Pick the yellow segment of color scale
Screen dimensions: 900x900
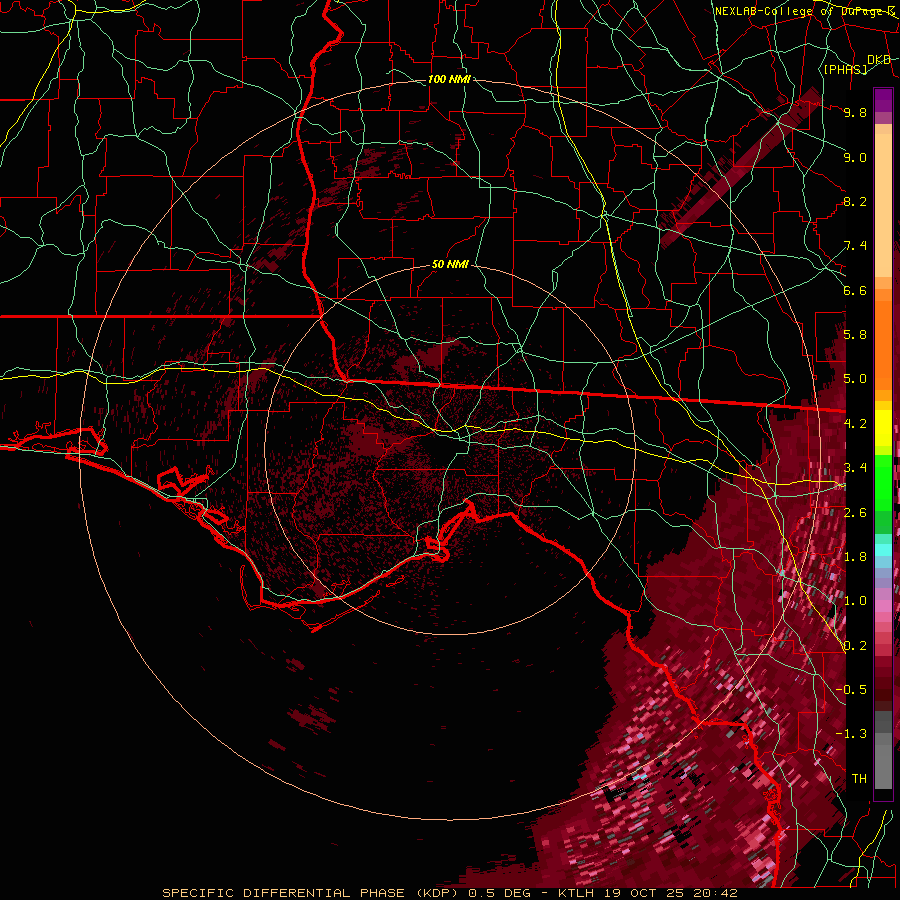883,428
